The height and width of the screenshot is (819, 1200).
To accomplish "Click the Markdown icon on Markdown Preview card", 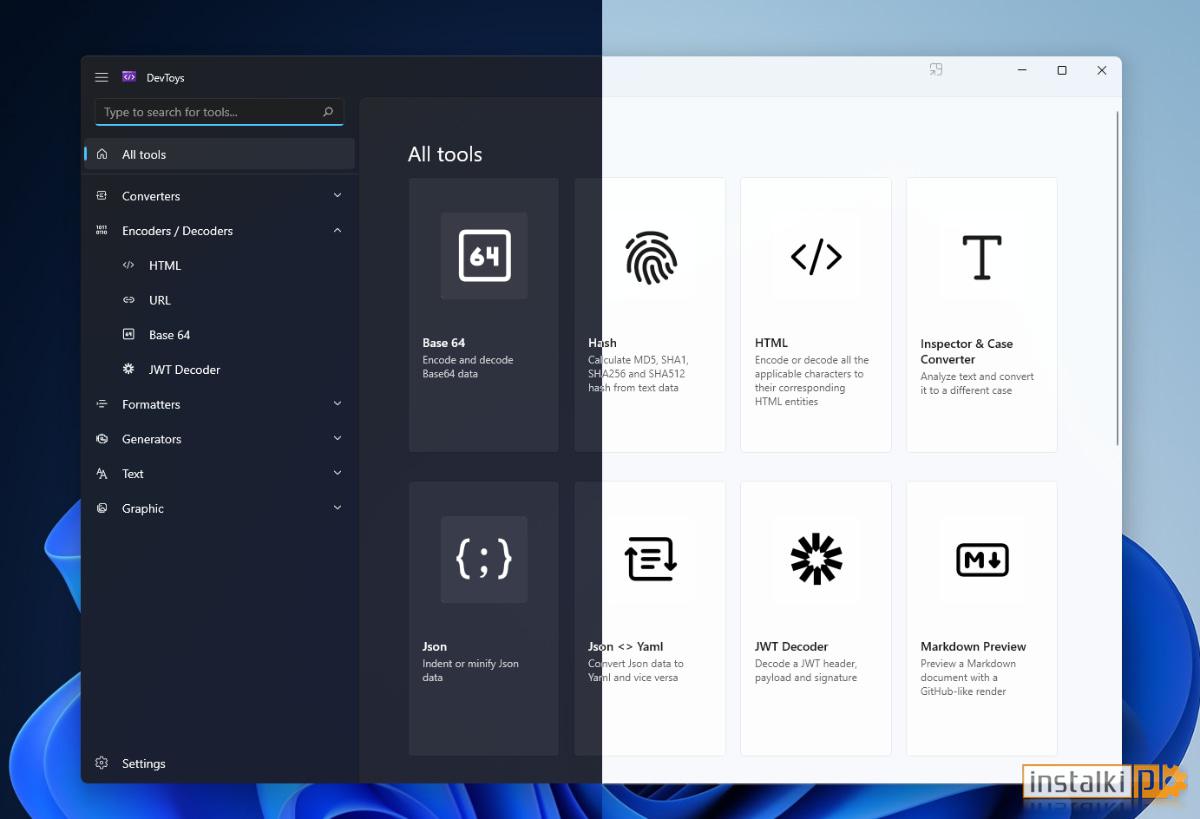I will coord(982,560).
